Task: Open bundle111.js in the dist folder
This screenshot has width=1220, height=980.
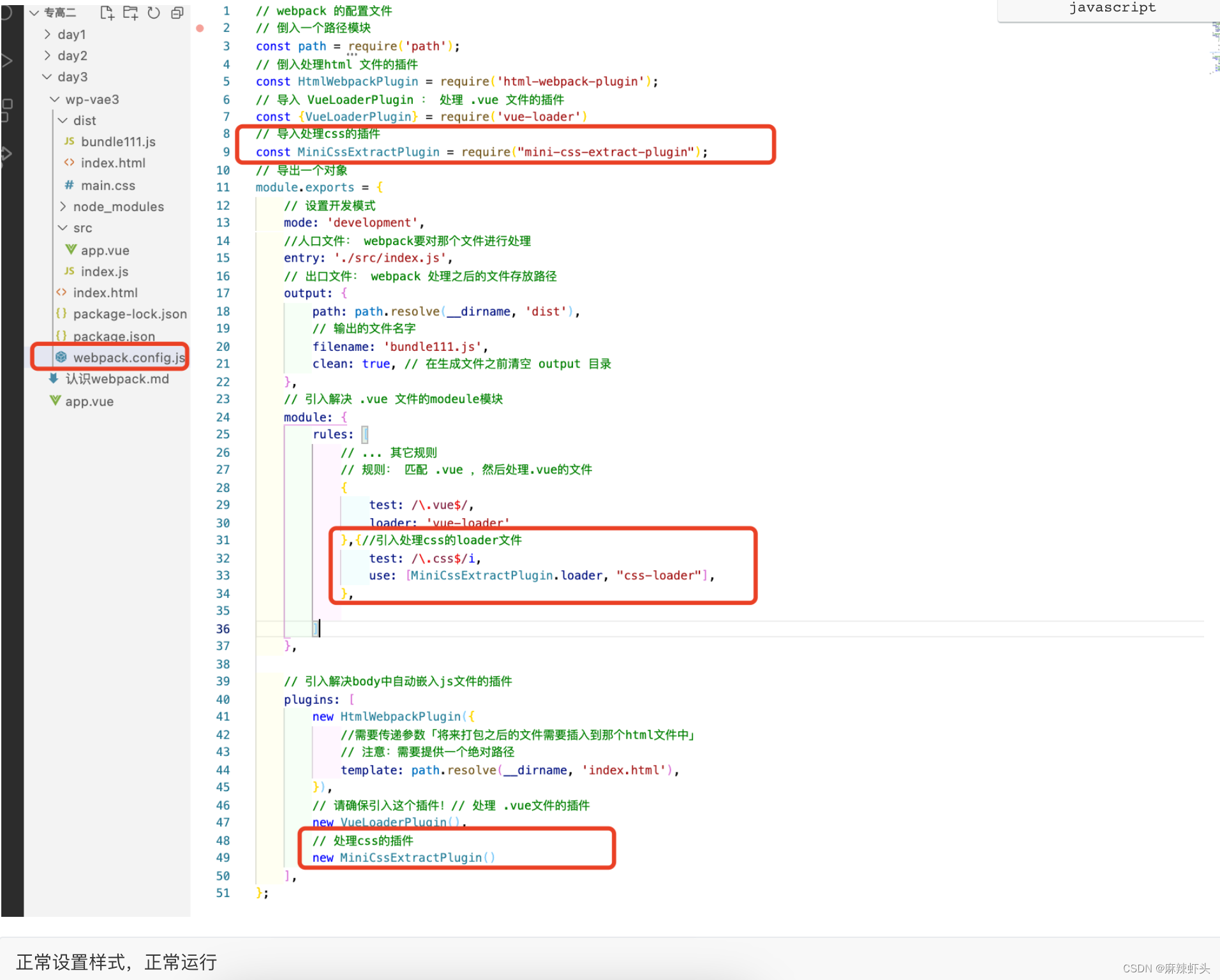Action: pos(118,142)
